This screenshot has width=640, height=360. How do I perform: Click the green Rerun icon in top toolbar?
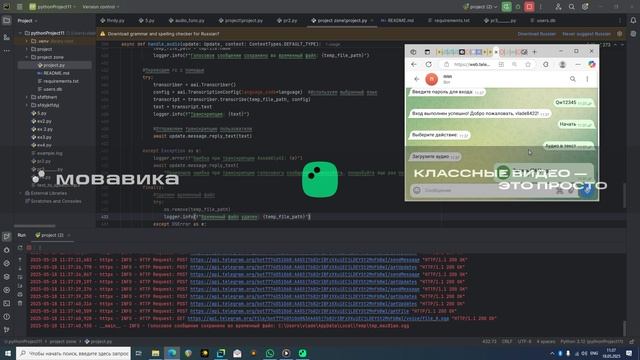coord(506,7)
